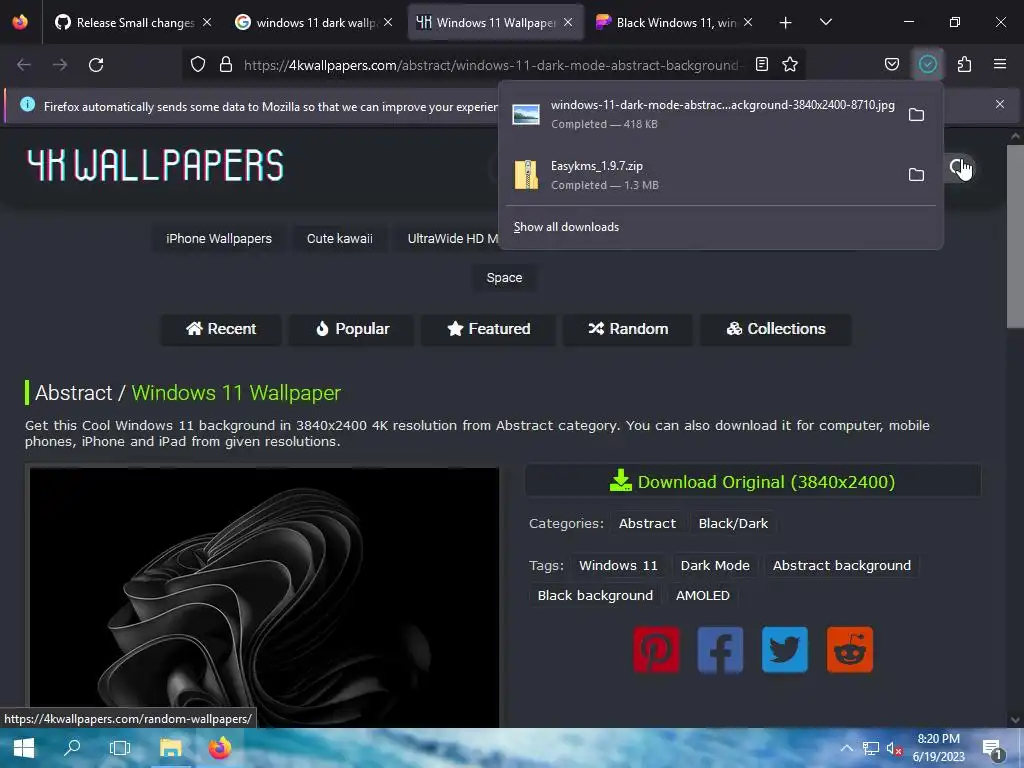
Task: Share on Facebook icon
Action: click(720, 650)
